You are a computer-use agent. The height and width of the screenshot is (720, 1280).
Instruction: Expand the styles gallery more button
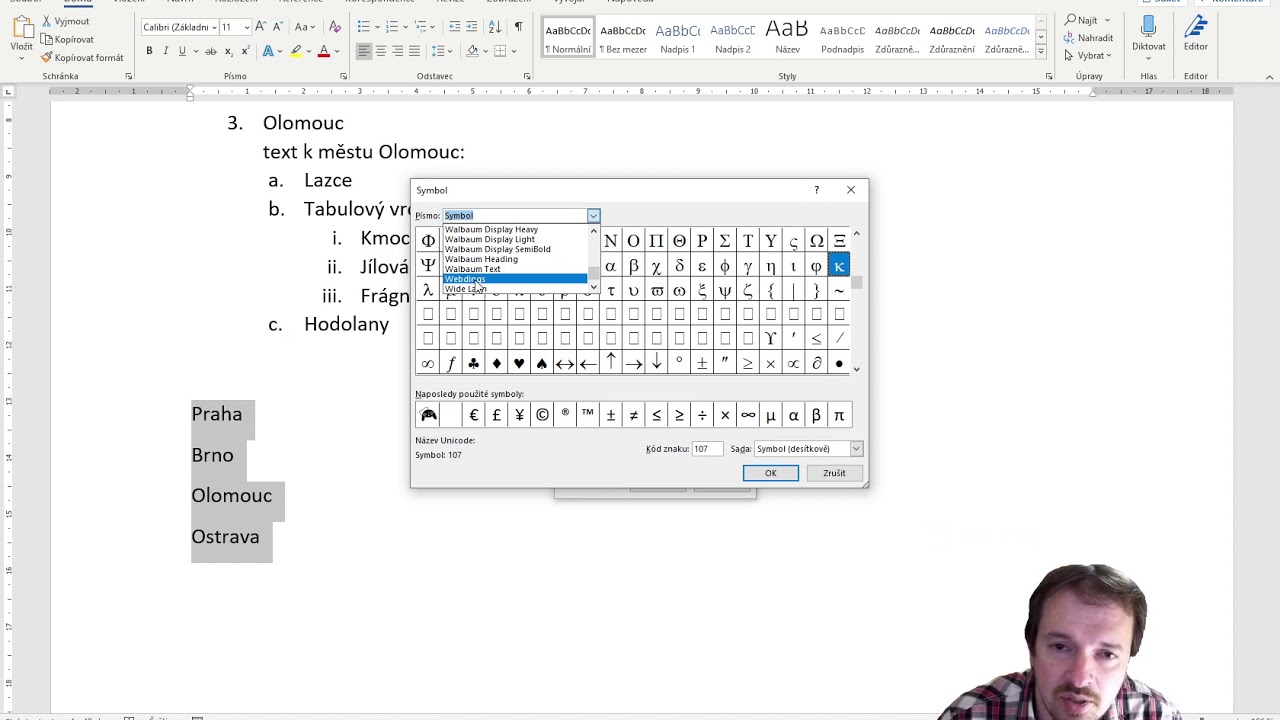[x=1041, y=51]
